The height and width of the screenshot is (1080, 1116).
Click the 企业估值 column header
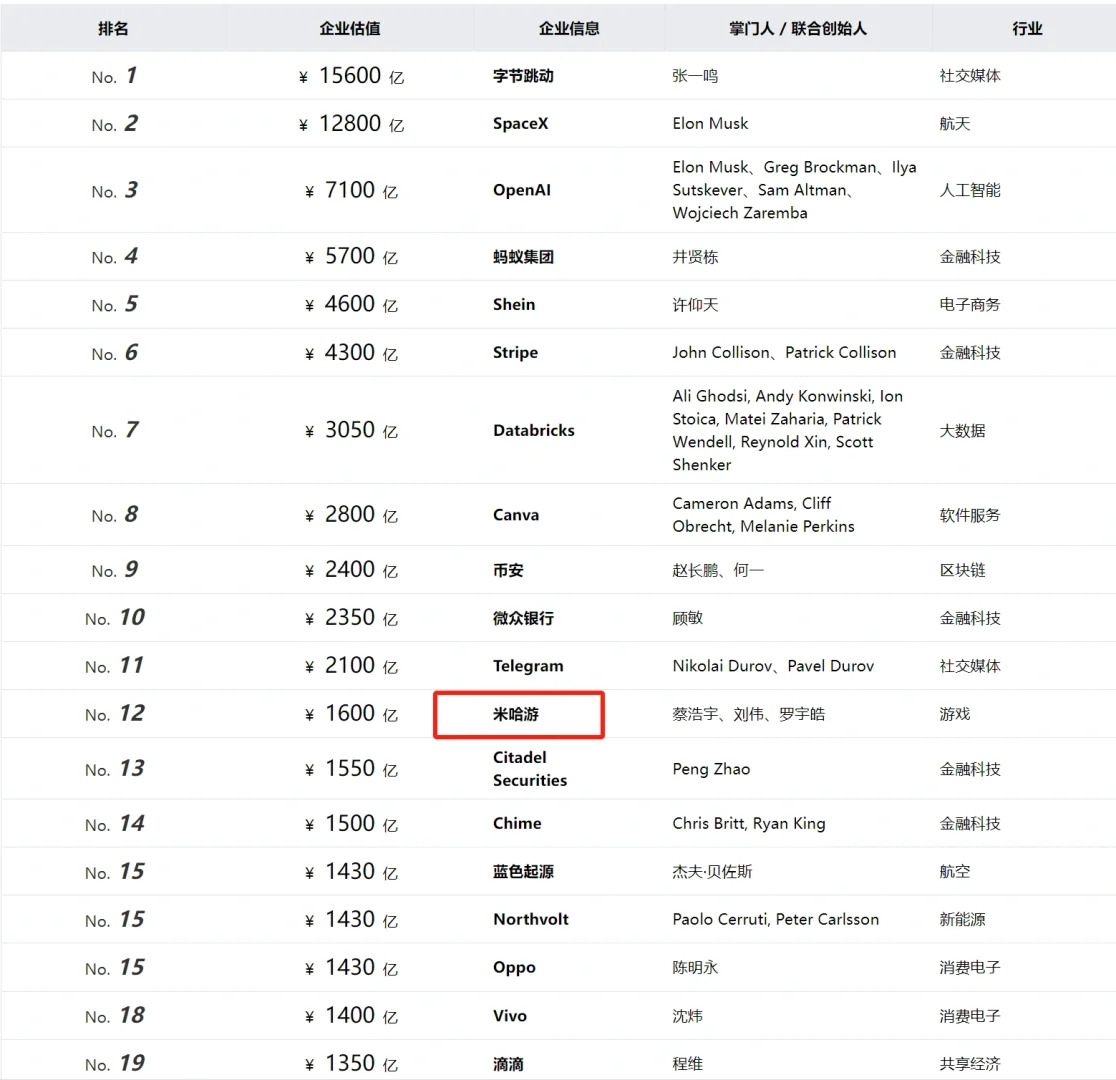(350, 29)
